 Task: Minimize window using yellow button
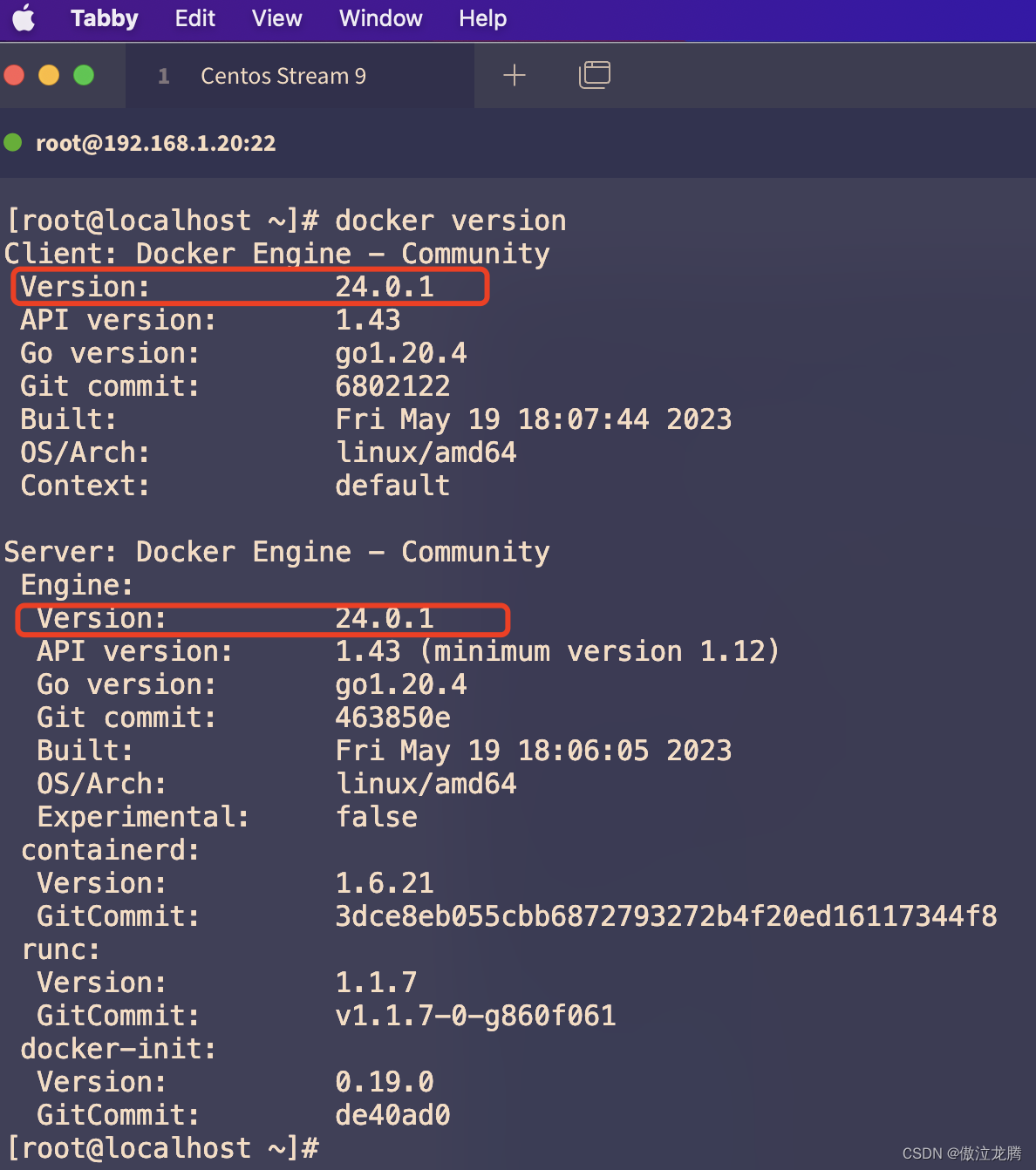pyautogui.click(x=49, y=75)
